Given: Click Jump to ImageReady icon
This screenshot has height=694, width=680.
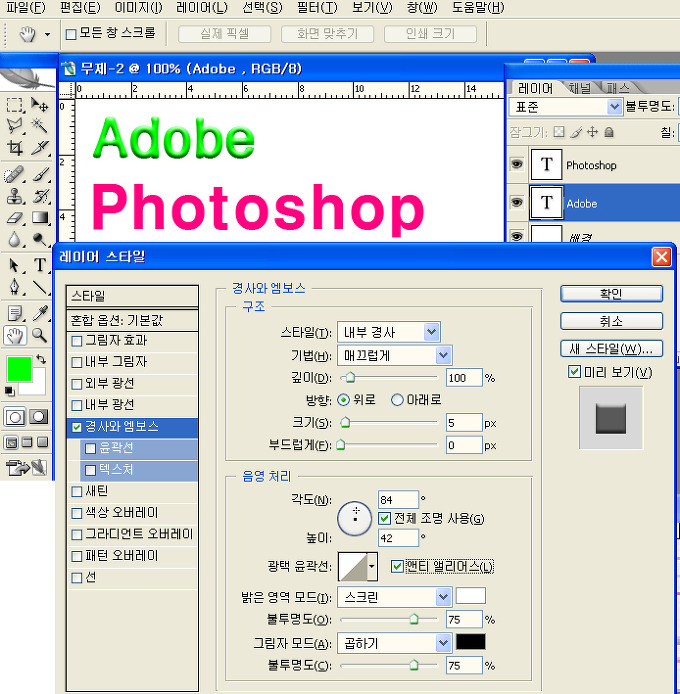Looking at the screenshot, I should [26, 467].
